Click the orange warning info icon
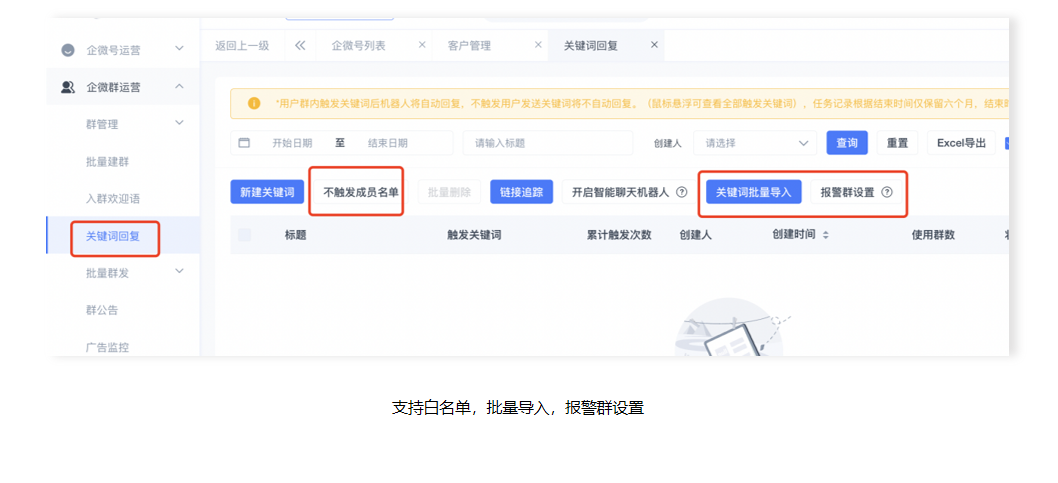Image resolution: width=1058 pixels, height=483 pixels. click(254, 104)
